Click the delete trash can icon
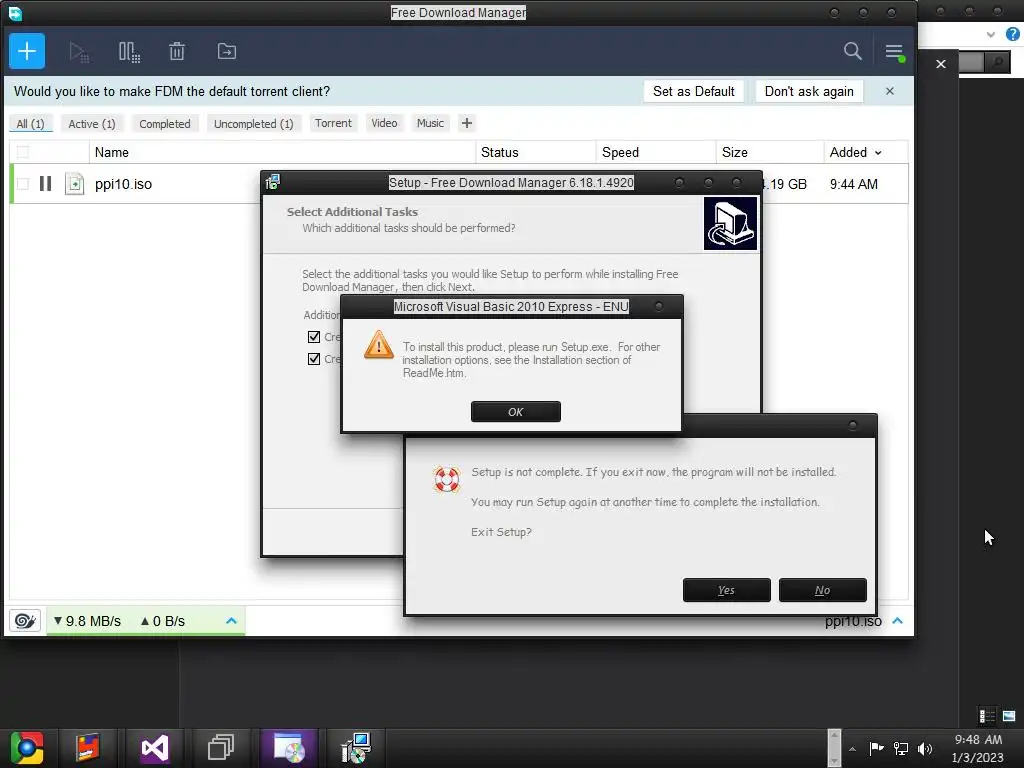This screenshot has height=768, width=1024. pos(177,51)
